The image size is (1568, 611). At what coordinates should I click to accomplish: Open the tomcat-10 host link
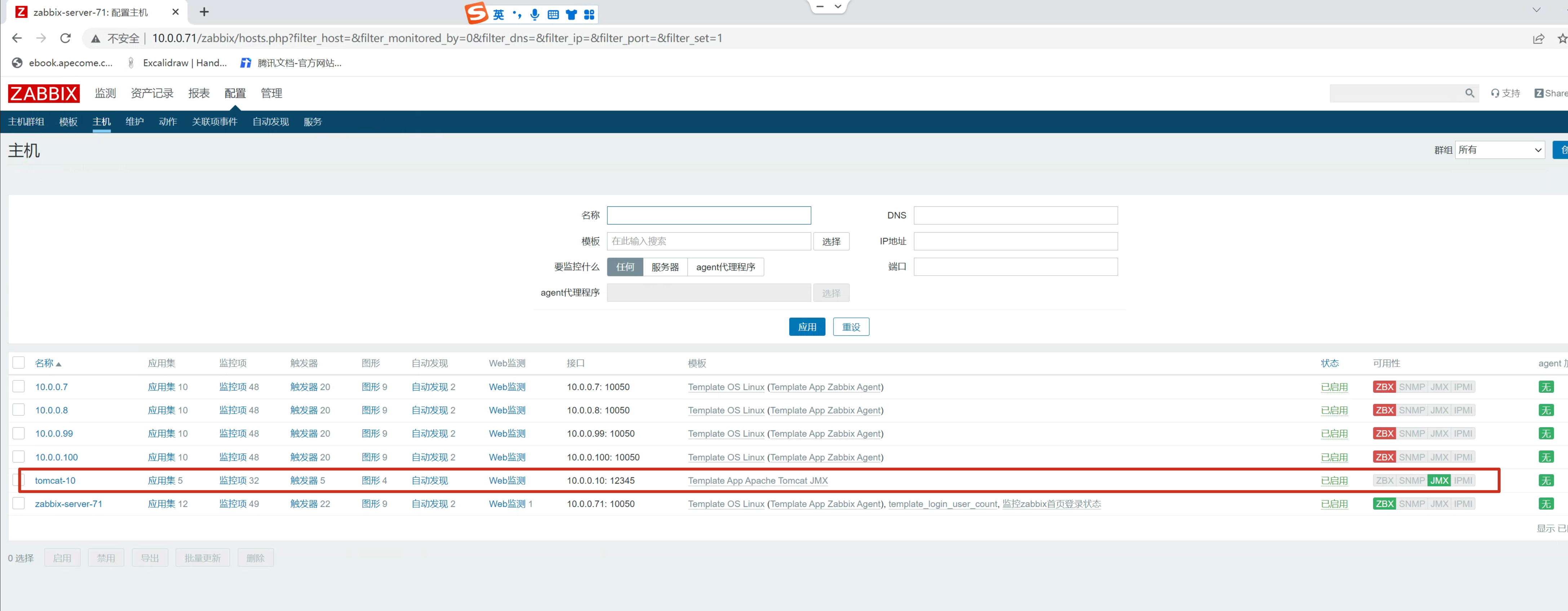pyautogui.click(x=55, y=480)
